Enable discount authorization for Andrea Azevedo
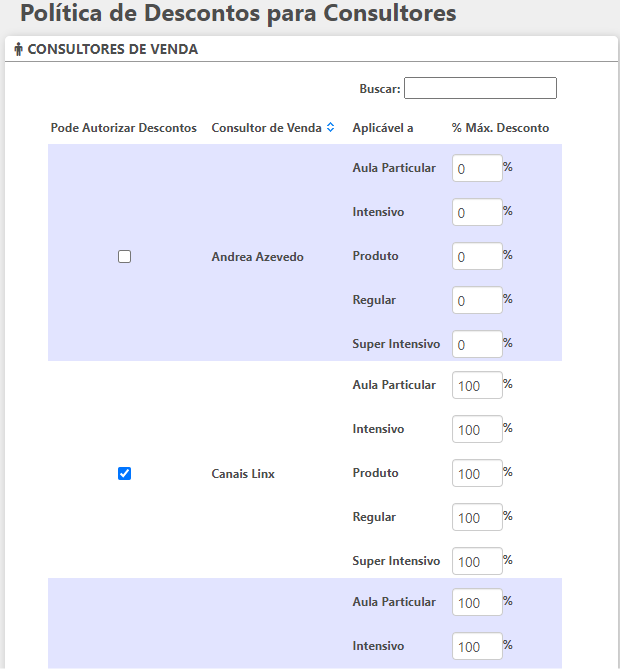 coord(125,256)
